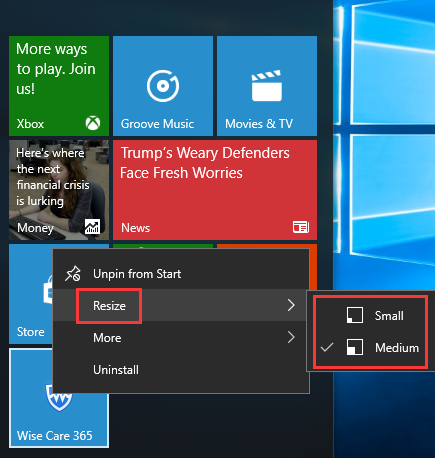Click the News newspaper icon
This screenshot has height=458, width=435.
[301, 227]
